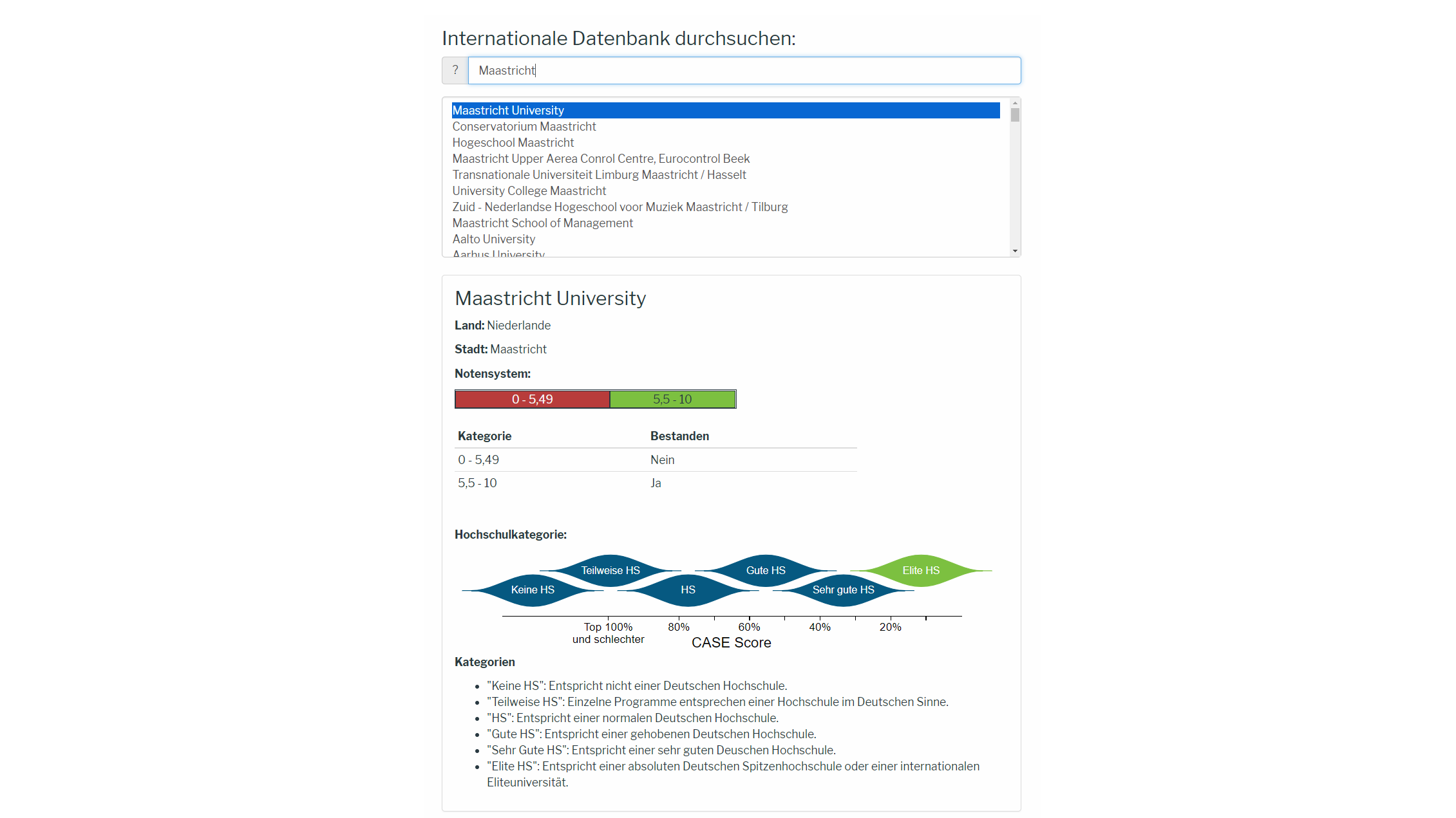Choose Hogeschool Maastricht in the list
1456x818 pixels.
pyautogui.click(x=726, y=142)
